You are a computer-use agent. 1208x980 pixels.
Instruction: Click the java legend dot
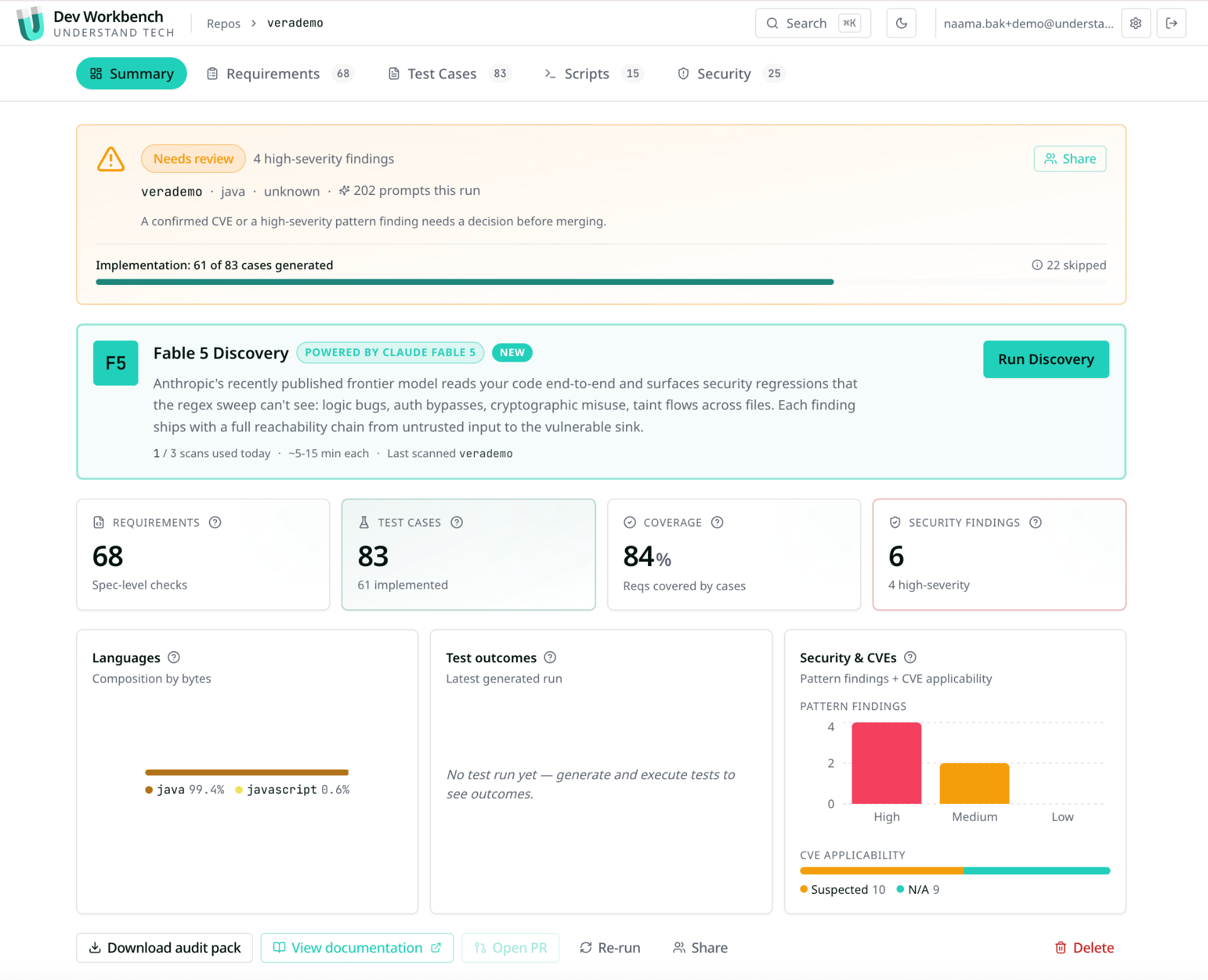(149, 790)
